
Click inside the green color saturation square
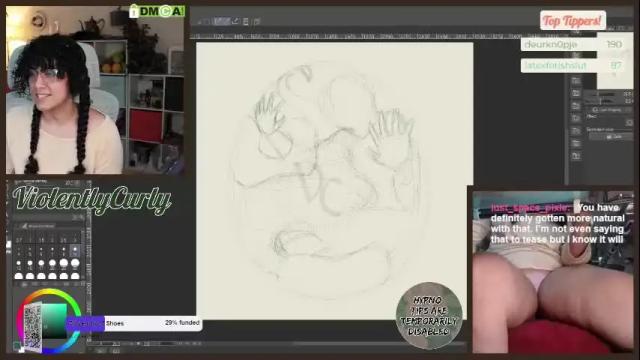54,321
